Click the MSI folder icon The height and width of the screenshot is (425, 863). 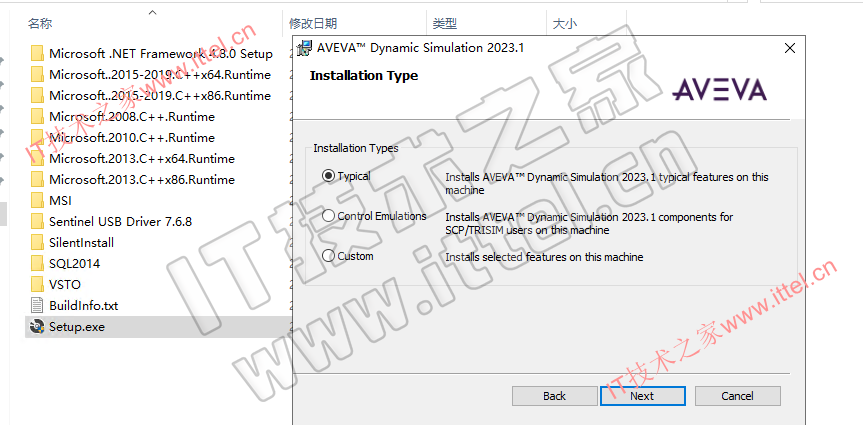[37, 200]
